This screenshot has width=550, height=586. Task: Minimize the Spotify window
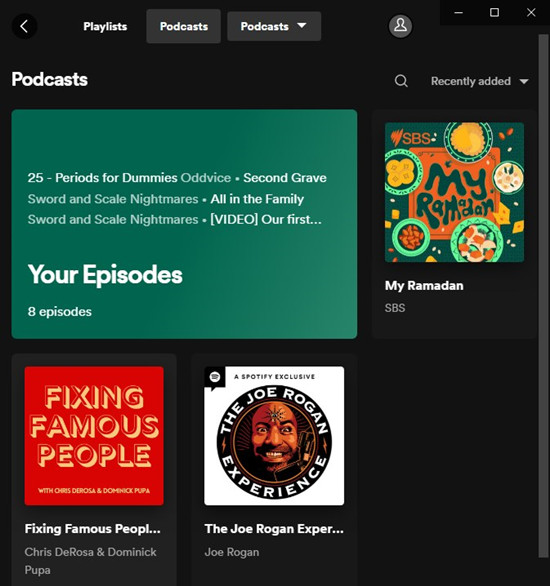tap(458, 12)
